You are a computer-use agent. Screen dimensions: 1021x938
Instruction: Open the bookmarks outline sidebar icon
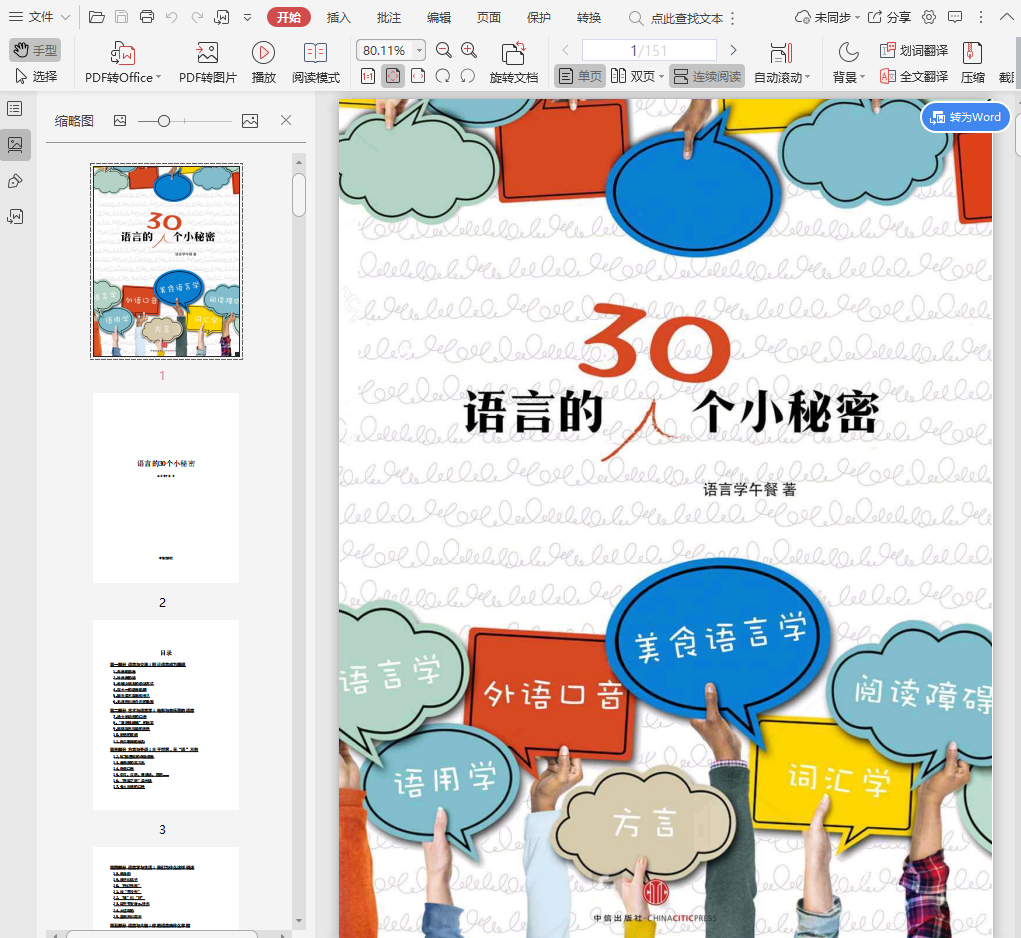click(x=15, y=108)
